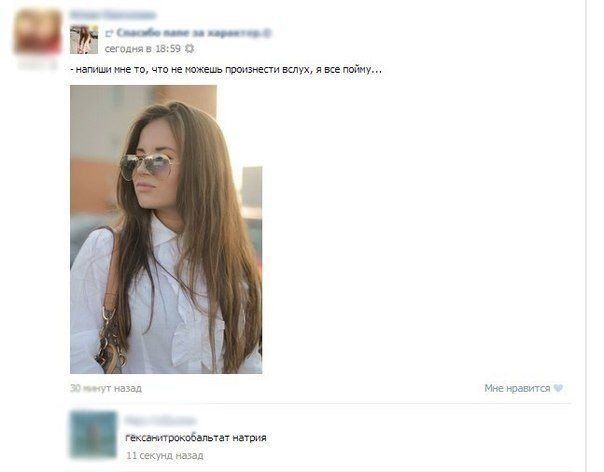604x472 pixels.
Task: Click the гексанитрокобальтат натрия comment text
Action: tap(196, 438)
